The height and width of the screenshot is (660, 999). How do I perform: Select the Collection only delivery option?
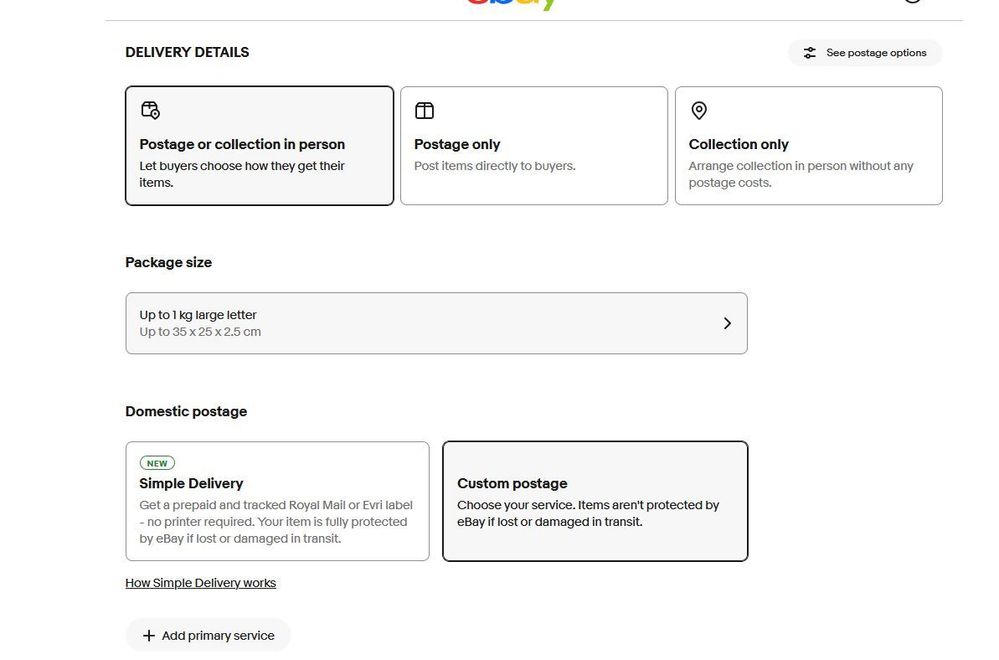pos(808,146)
